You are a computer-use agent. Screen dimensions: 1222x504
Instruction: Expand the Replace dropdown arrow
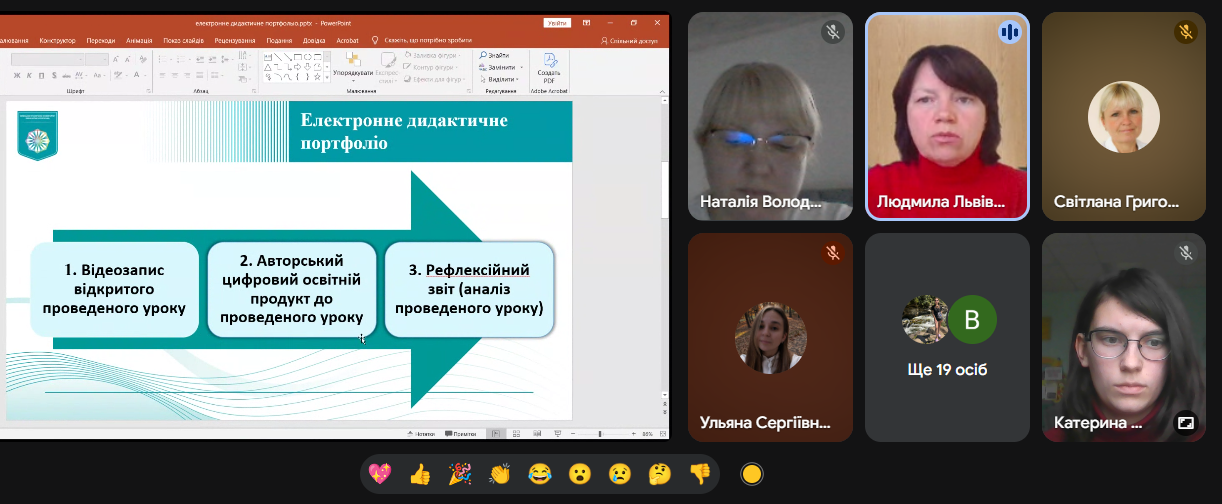(x=522, y=67)
